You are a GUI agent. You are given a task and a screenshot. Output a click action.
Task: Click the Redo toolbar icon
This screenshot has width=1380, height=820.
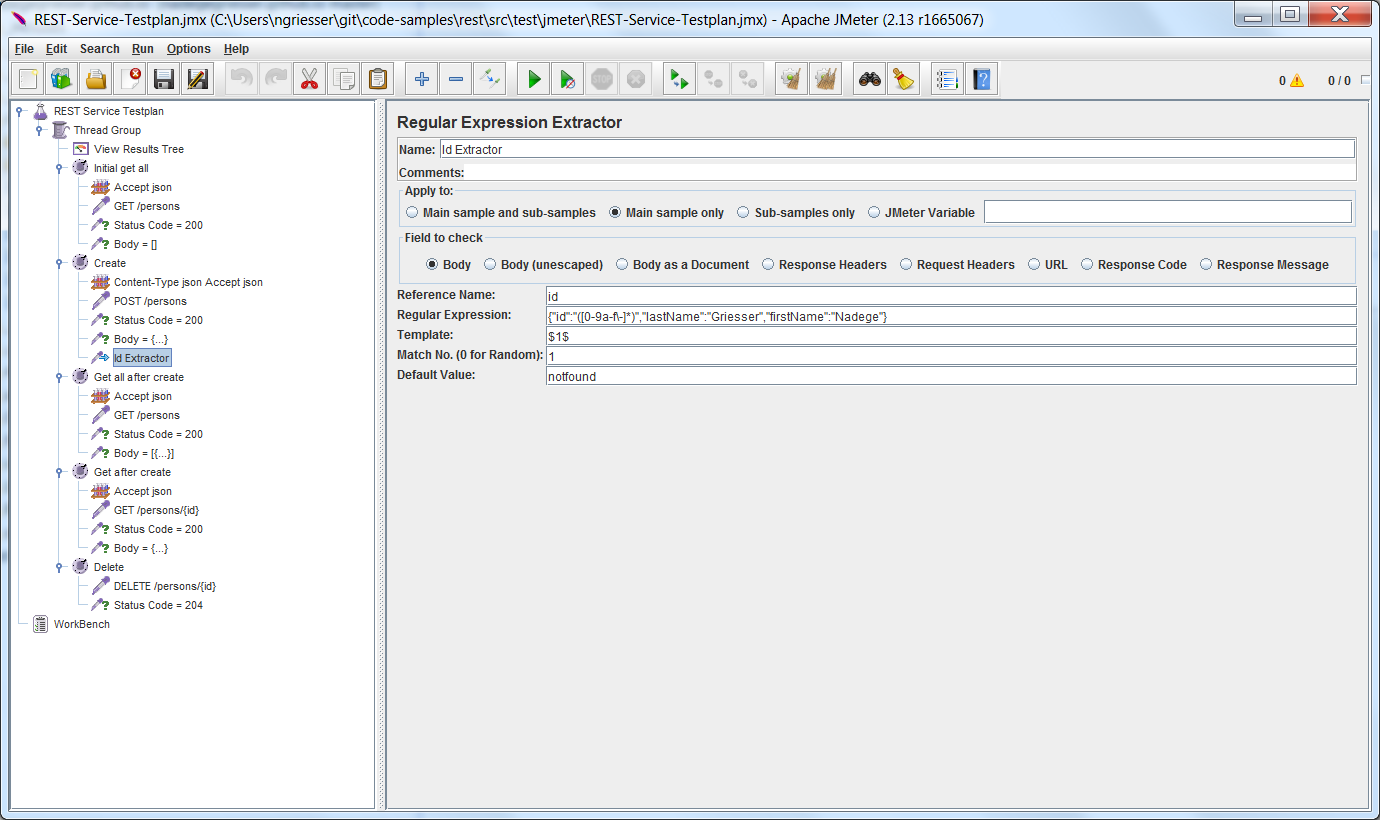point(276,79)
